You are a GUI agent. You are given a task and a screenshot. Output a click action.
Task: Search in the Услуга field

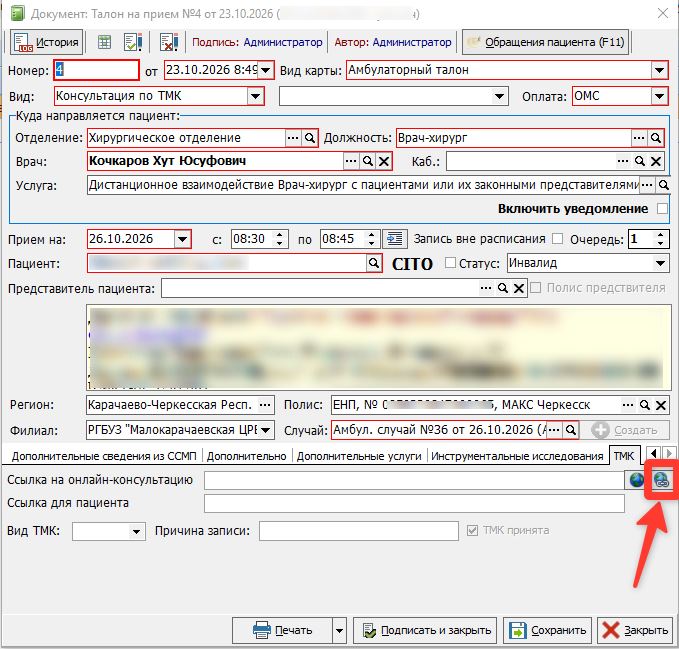click(x=663, y=185)
